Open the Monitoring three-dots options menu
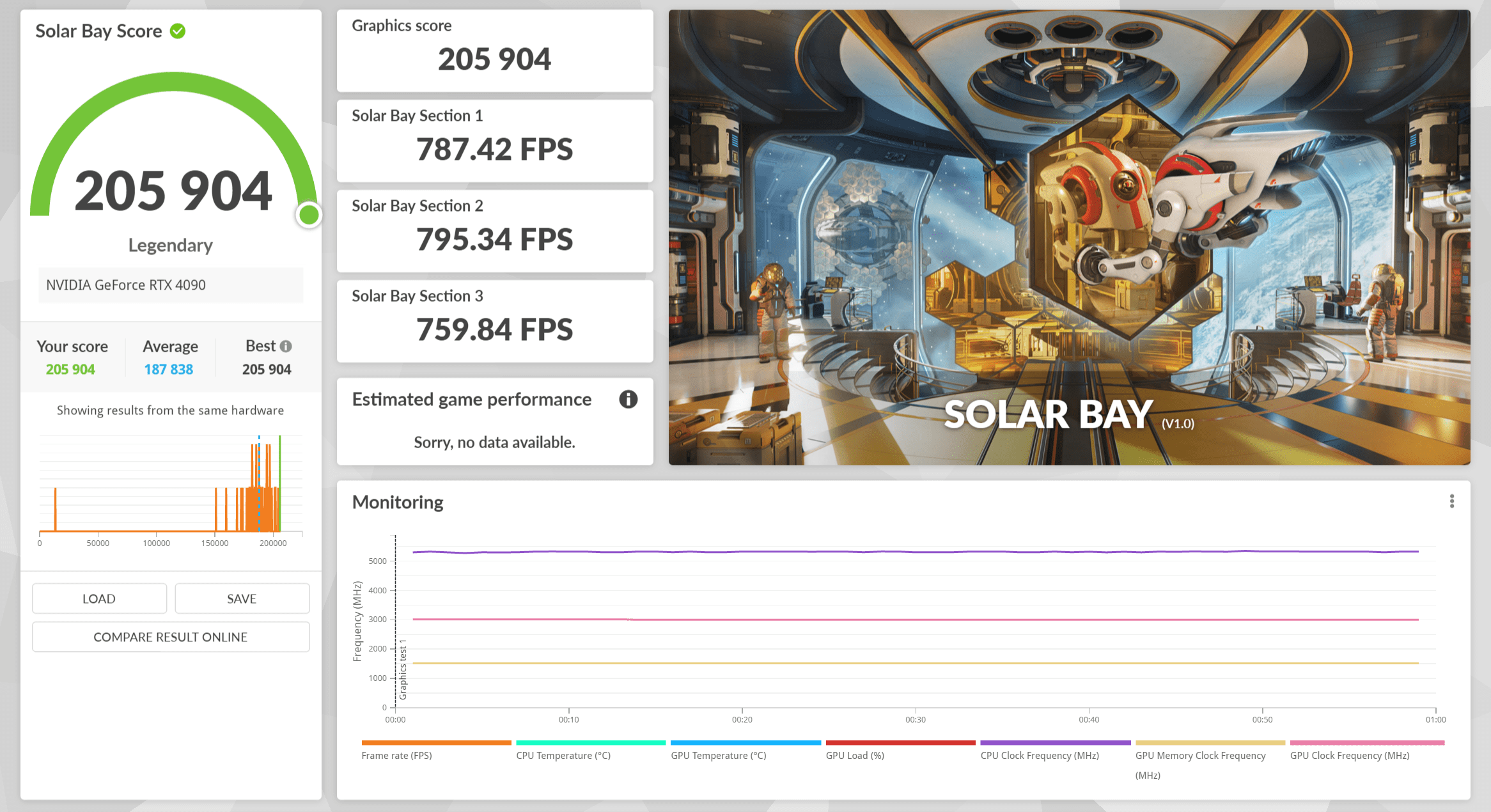Image resolution: width=1491 pixels, height=812 pixels. pyautogui.click(x=1451, y=501)
